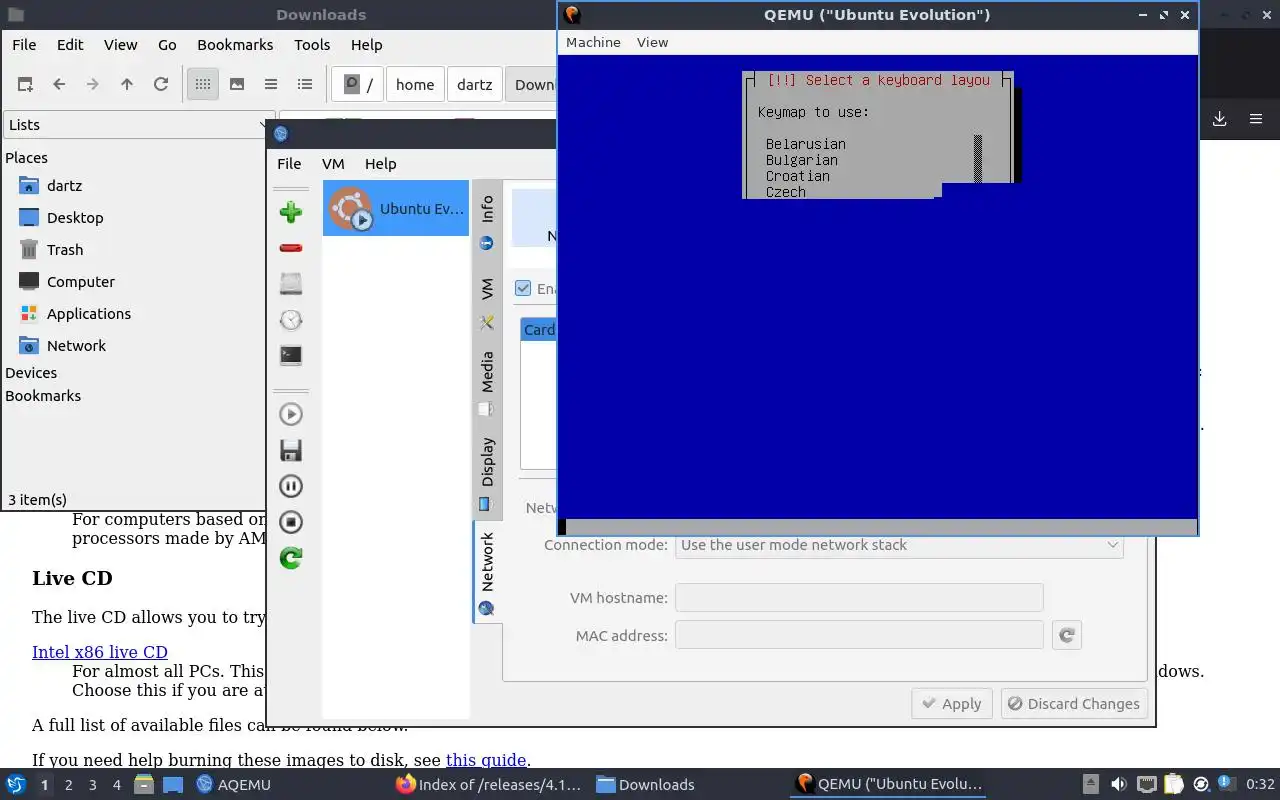1280x800 pixels.
Task: Switch to the VM tab in AQEMU
Action: point(487,303)
